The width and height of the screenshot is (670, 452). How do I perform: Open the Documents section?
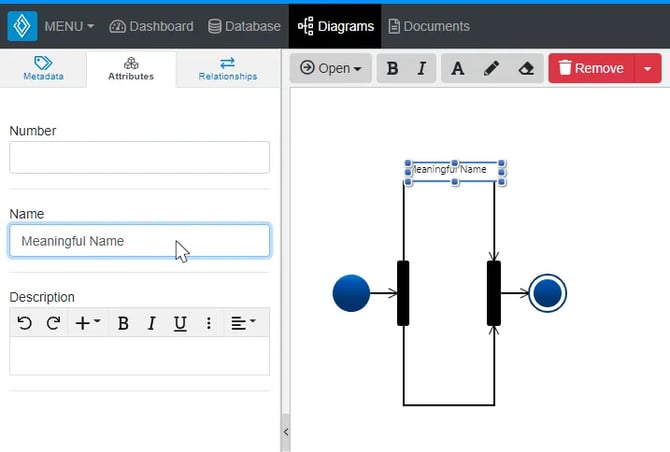[429, 26]
